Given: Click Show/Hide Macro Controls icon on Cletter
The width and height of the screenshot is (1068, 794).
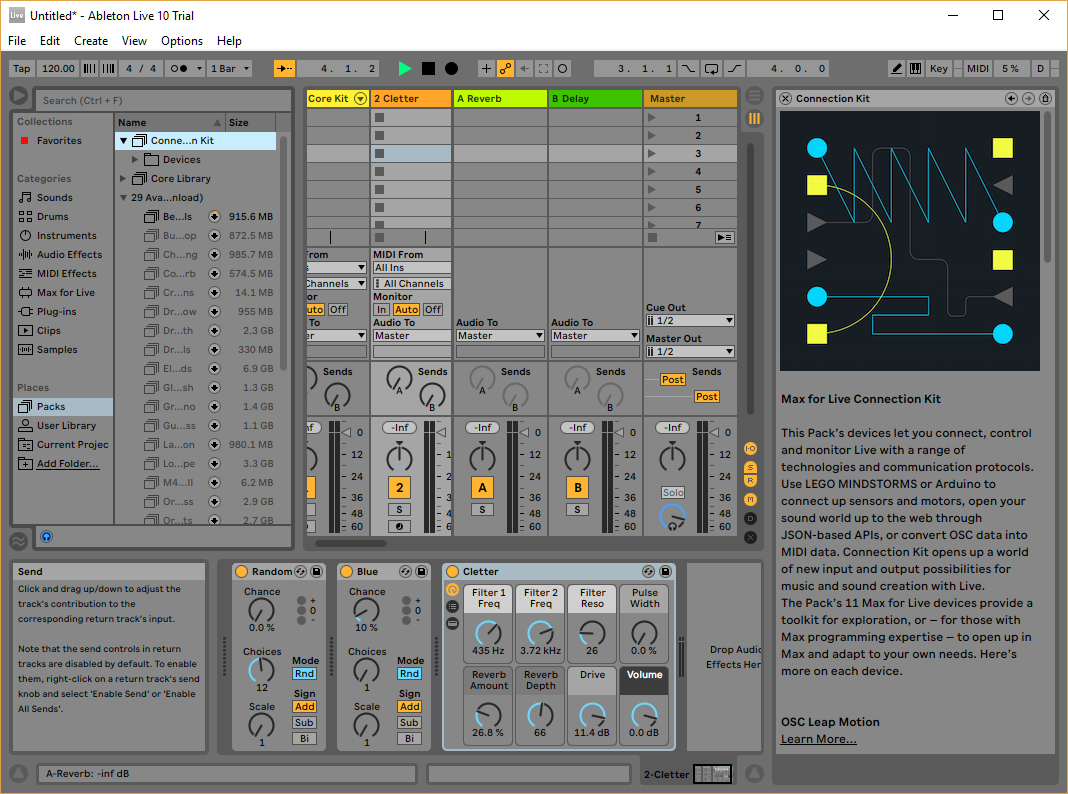Looking at the screenshot, I should click(452, 589).
